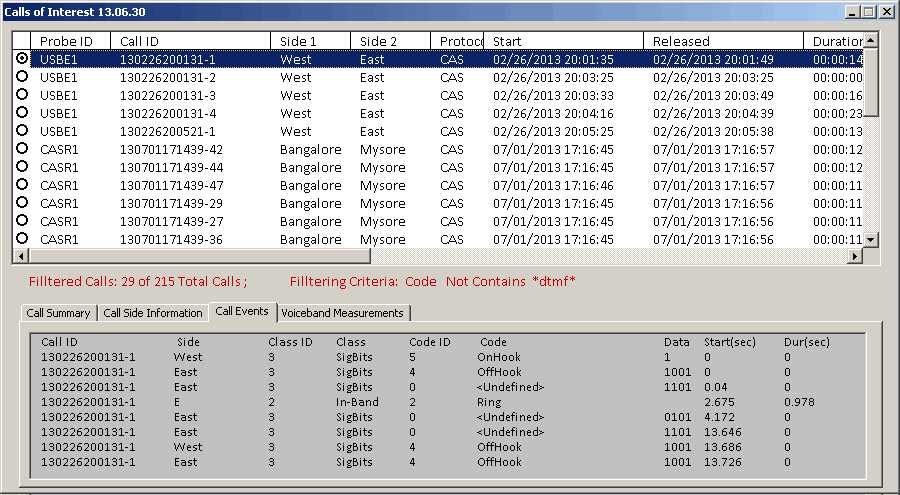The width and height of the screenshot is (900, 495).
Task: Click the call list scroll down arrow
Action: point(871,240)
